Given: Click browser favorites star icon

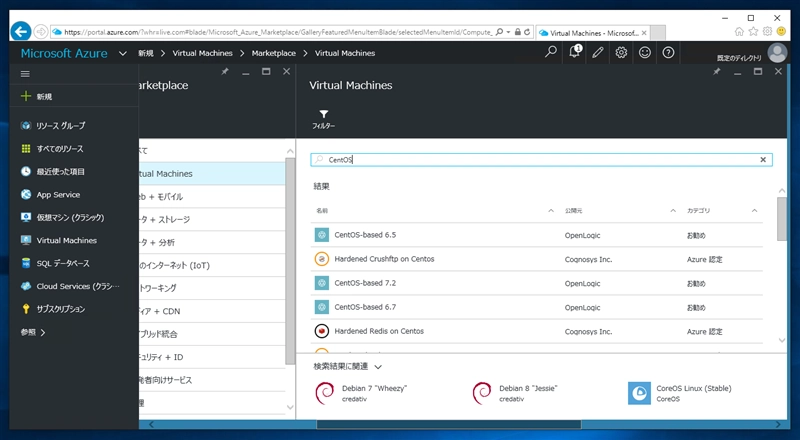Looking at the screenshot, I should [753, 32].
